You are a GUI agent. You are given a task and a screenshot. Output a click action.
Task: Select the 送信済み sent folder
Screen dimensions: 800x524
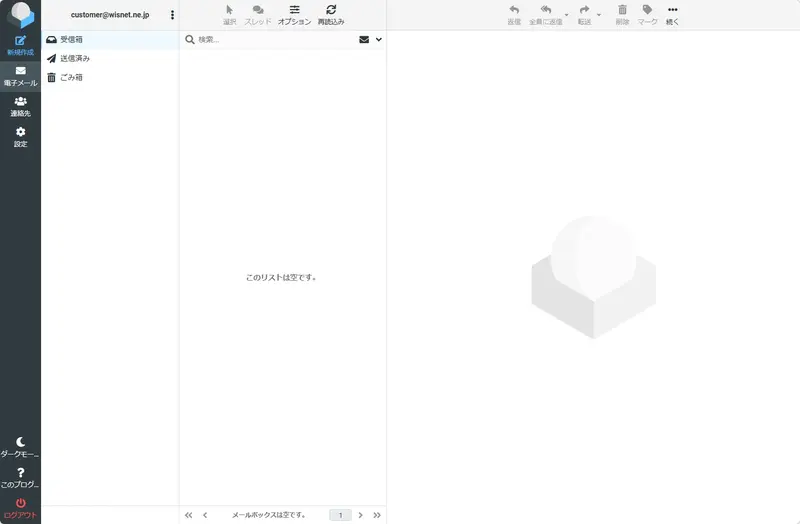click(x=75, y=58)
